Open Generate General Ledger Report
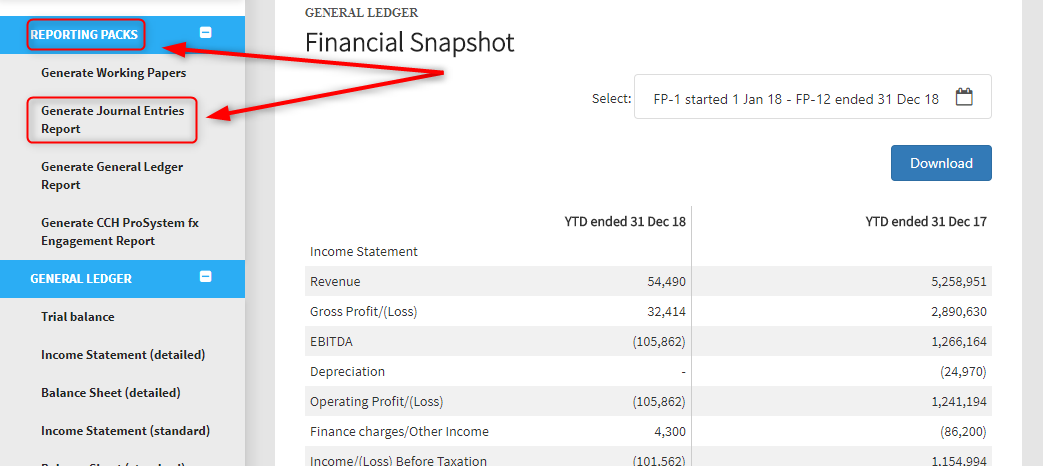 point(112,175)
